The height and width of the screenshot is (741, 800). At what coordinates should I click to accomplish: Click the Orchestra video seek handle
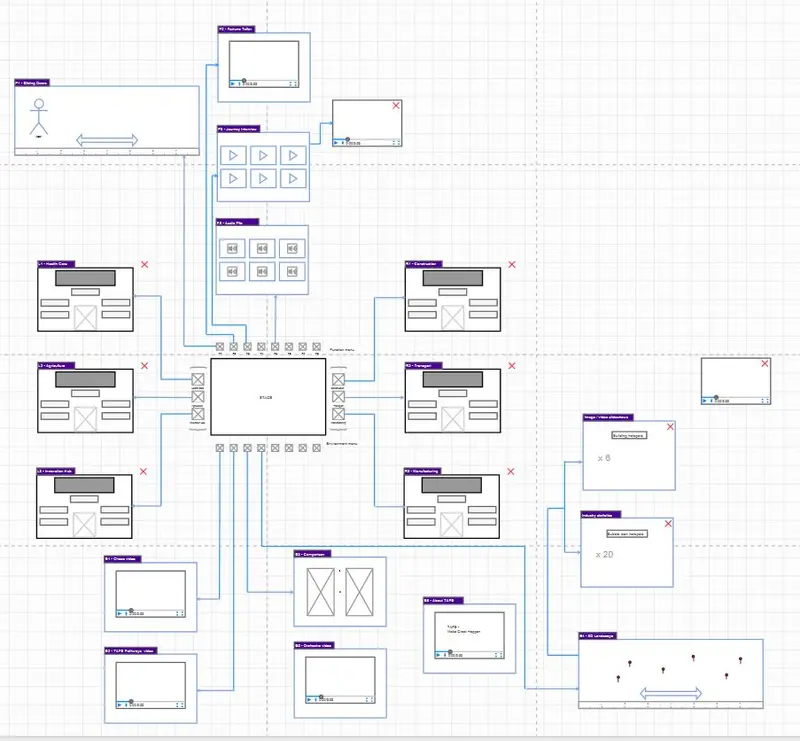[x=321, y=697]
